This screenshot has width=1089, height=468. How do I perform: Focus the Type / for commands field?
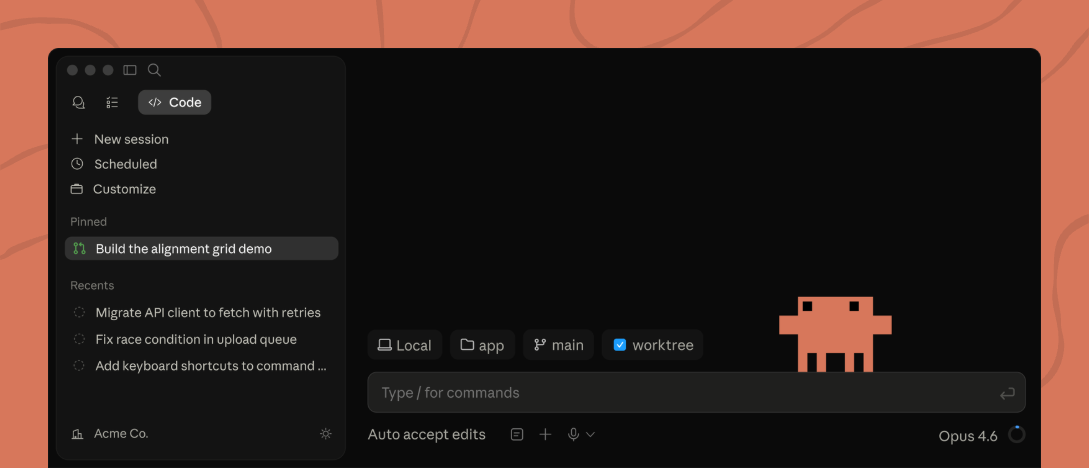pyautogui.click(x=696, y=393)
